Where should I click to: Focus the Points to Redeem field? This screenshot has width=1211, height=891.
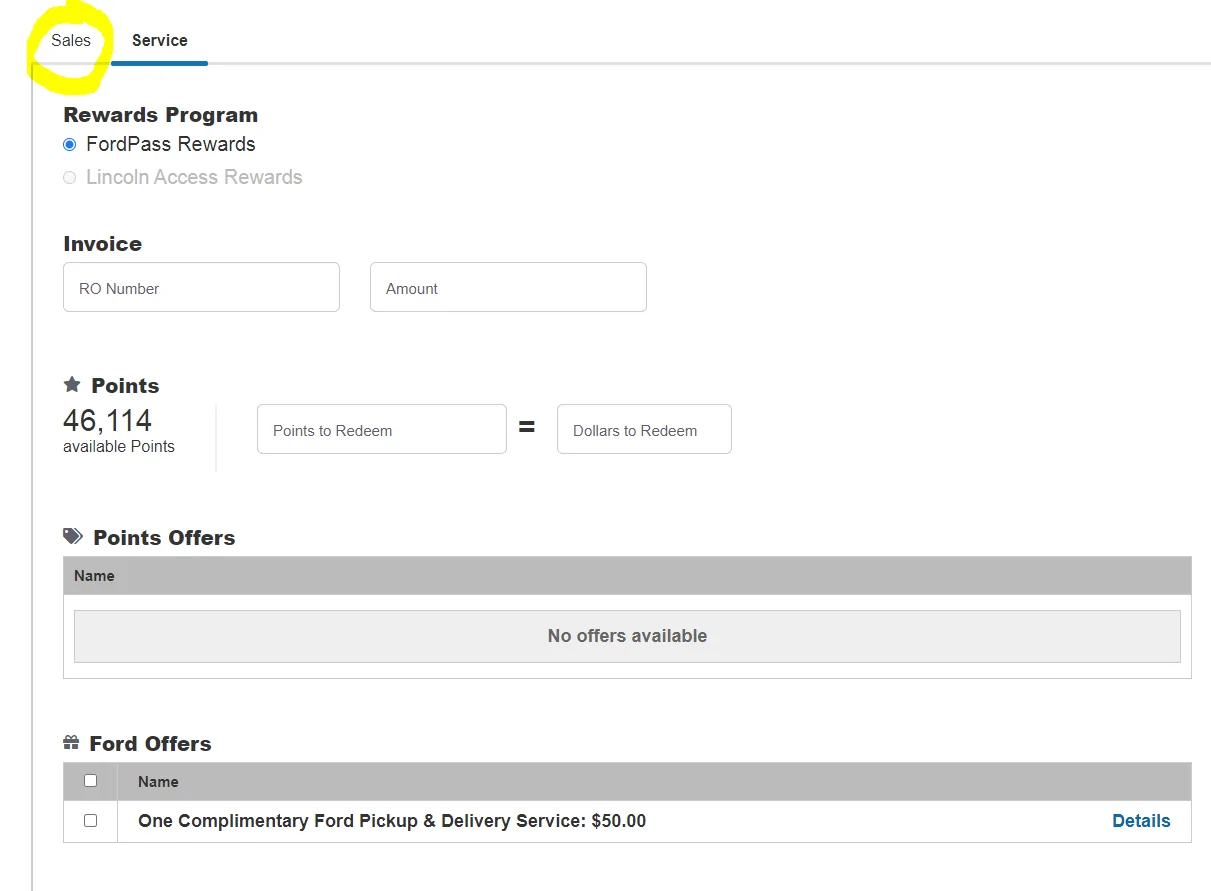point(382,430)
